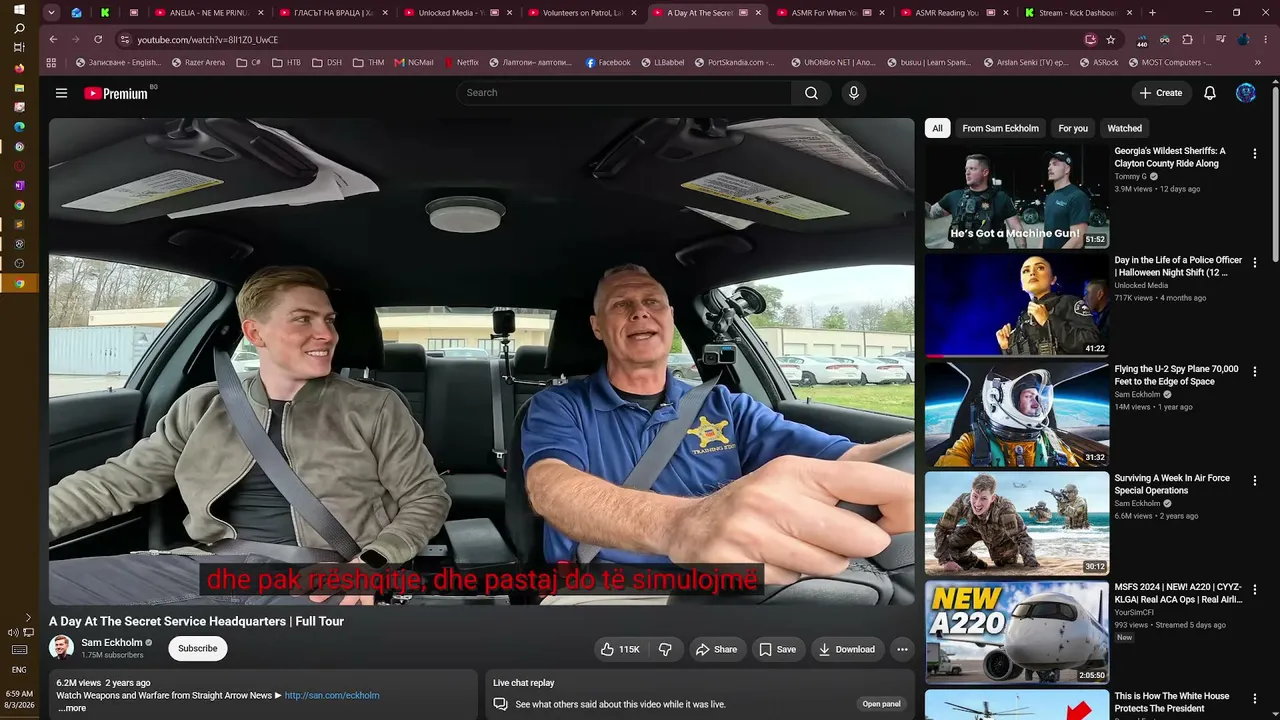This screenshot has height=720, width=1280.
Task: Go to YouTube Premium home logo
Action: tap(116, 93)
